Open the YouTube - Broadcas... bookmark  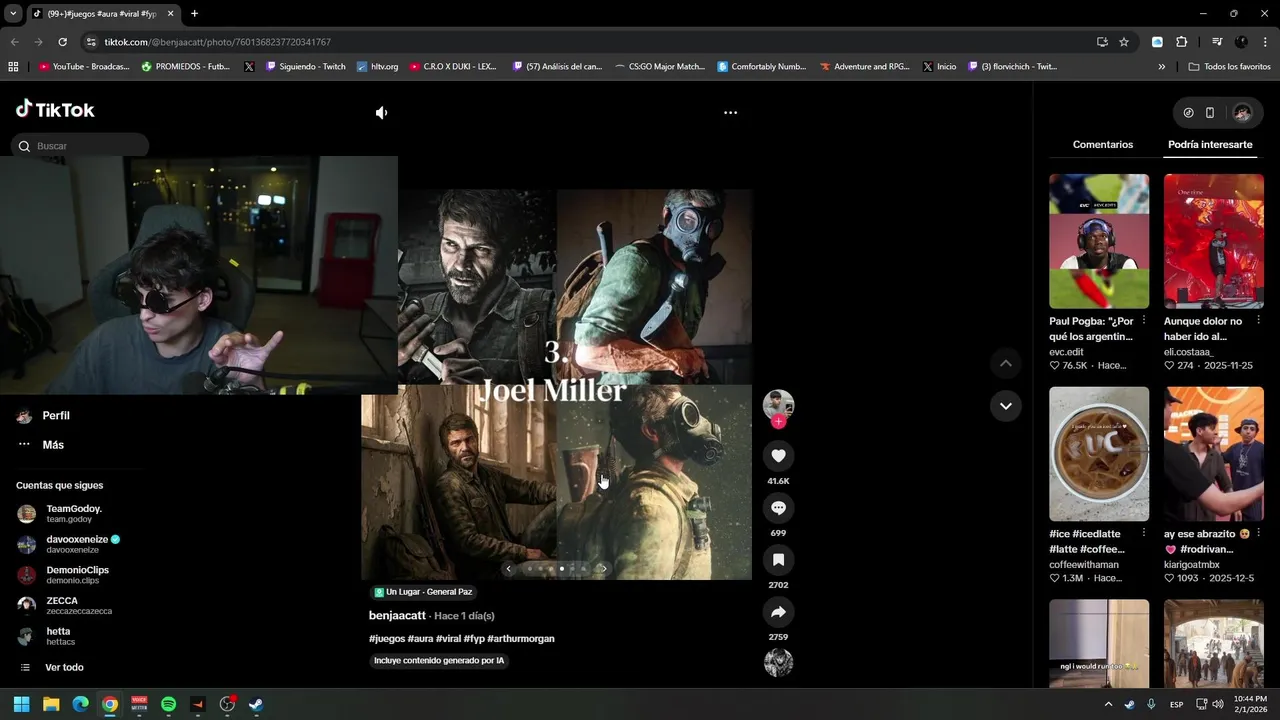84,67
